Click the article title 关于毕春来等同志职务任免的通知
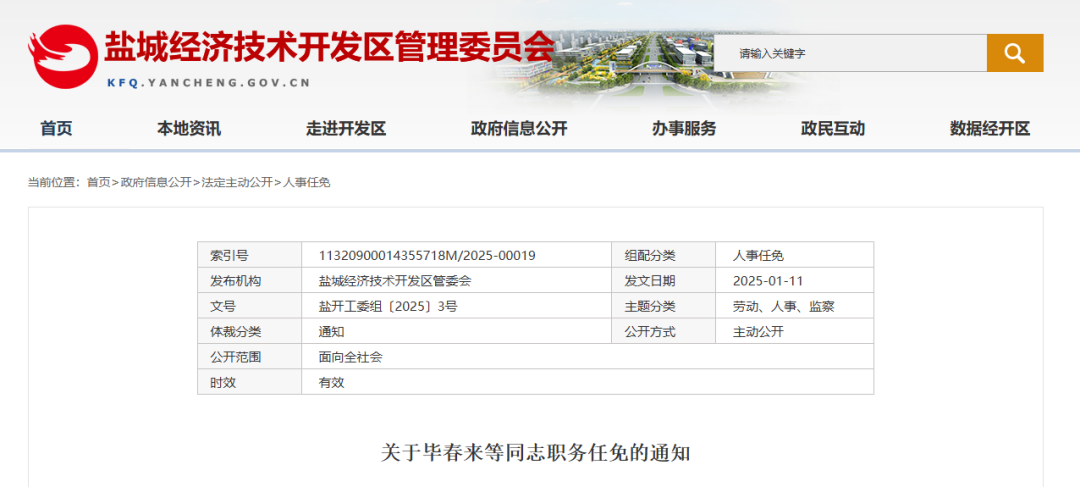1080x487 pixels. pyautogui.click(x=535, y=453)
